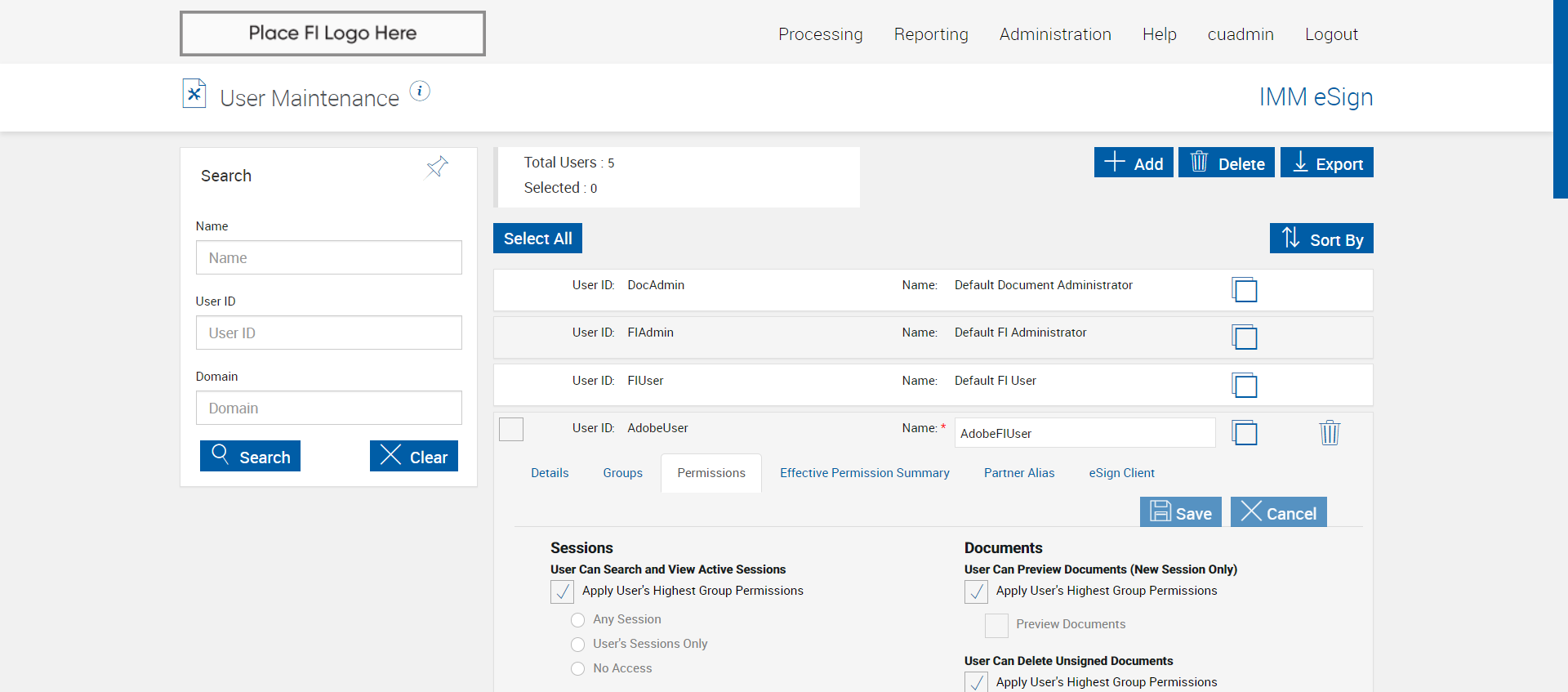This screenshot has height=692, width=1568.
Task: Click copy icon for FIAdmin user
Action: pos(1244,337)
